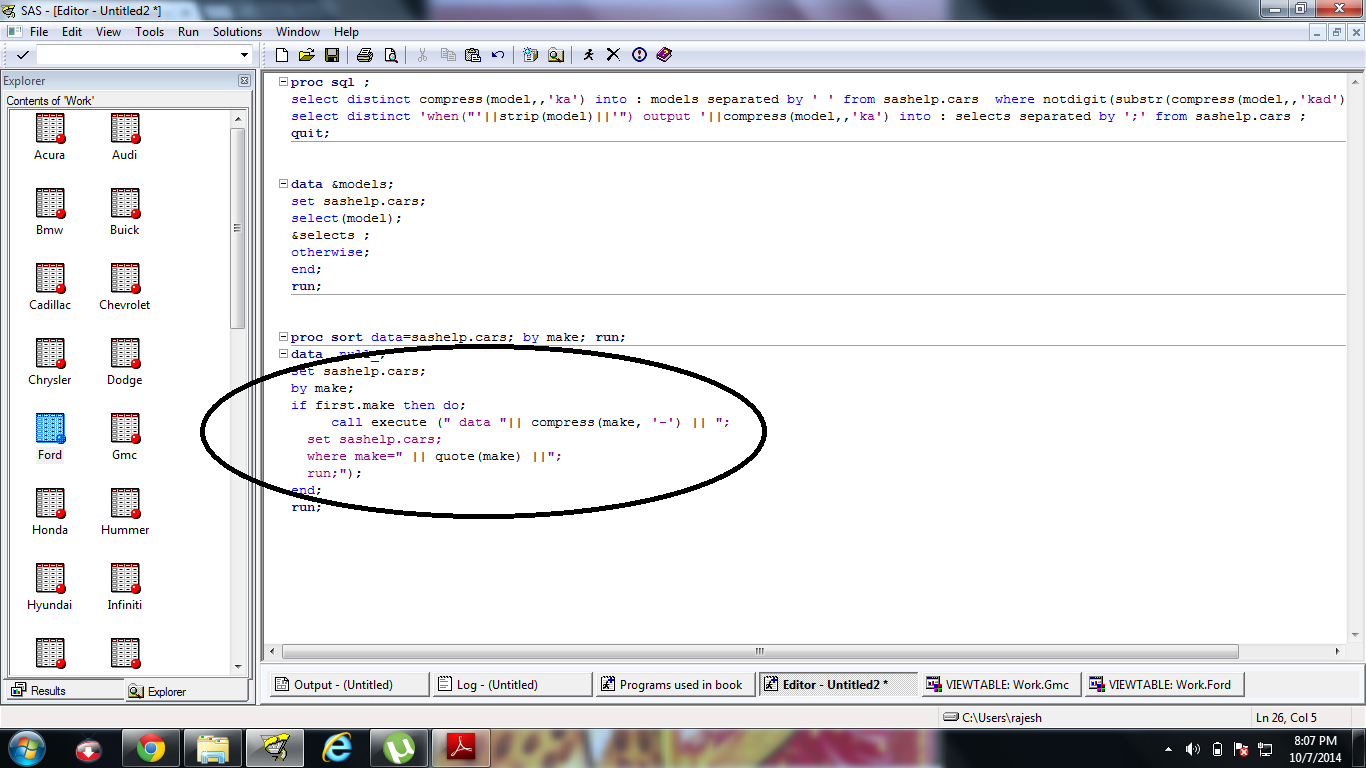Save the program using the diskette icon
The width and height of the screenshot is (1366, 768).
click(x=329, y=55)
